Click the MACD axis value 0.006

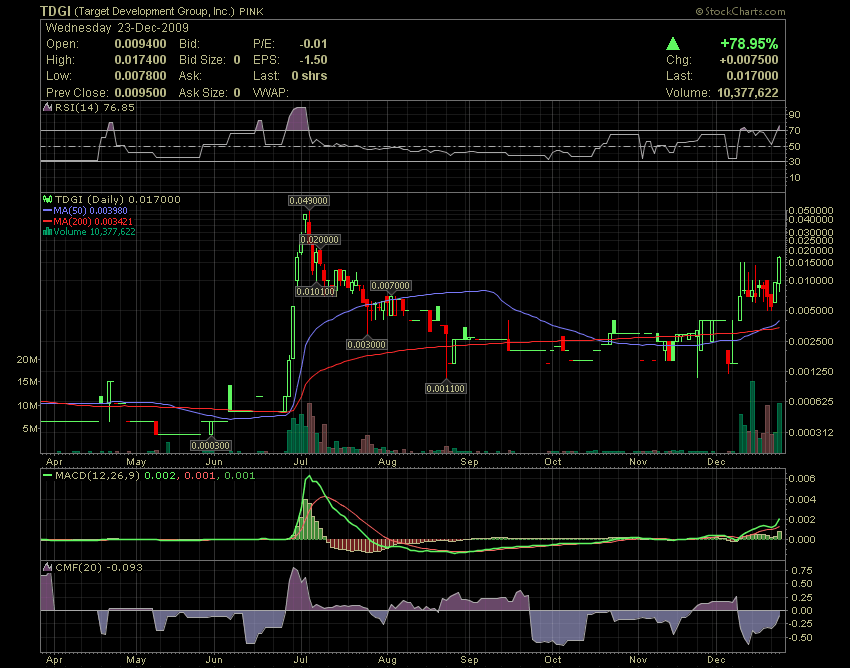coord(802,479)
